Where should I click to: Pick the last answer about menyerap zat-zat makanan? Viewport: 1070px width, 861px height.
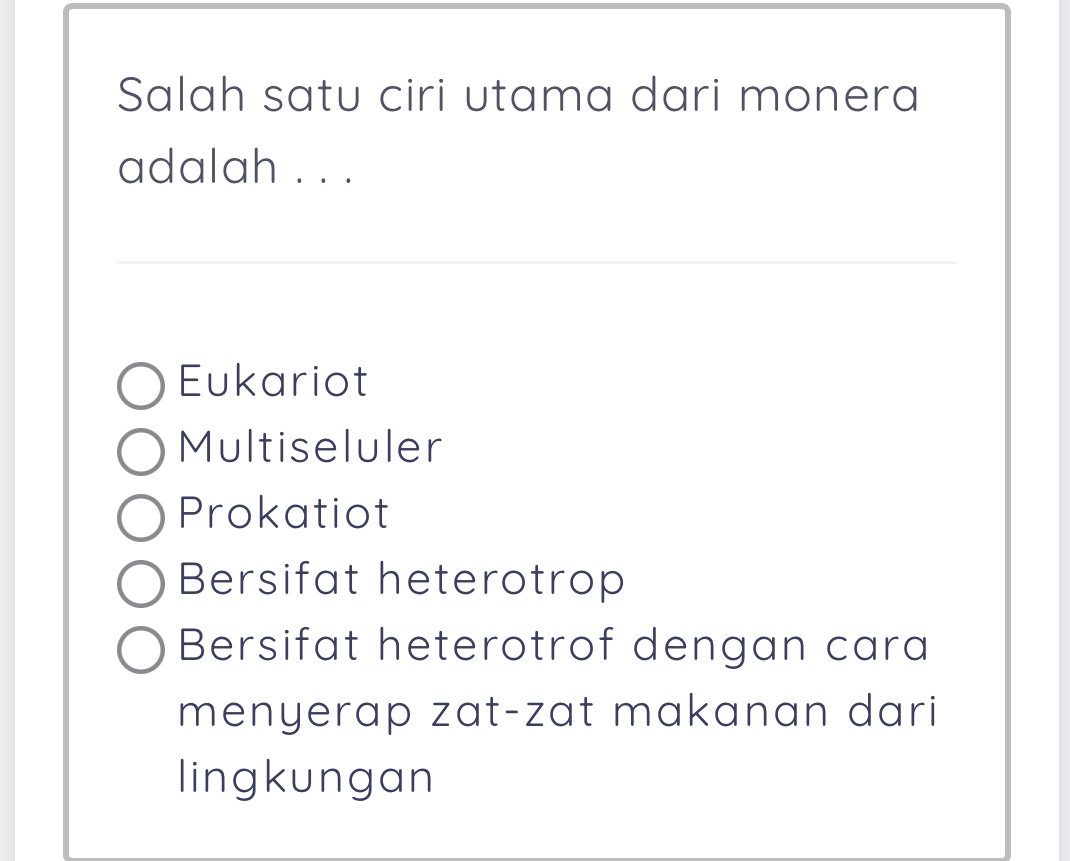140,651
